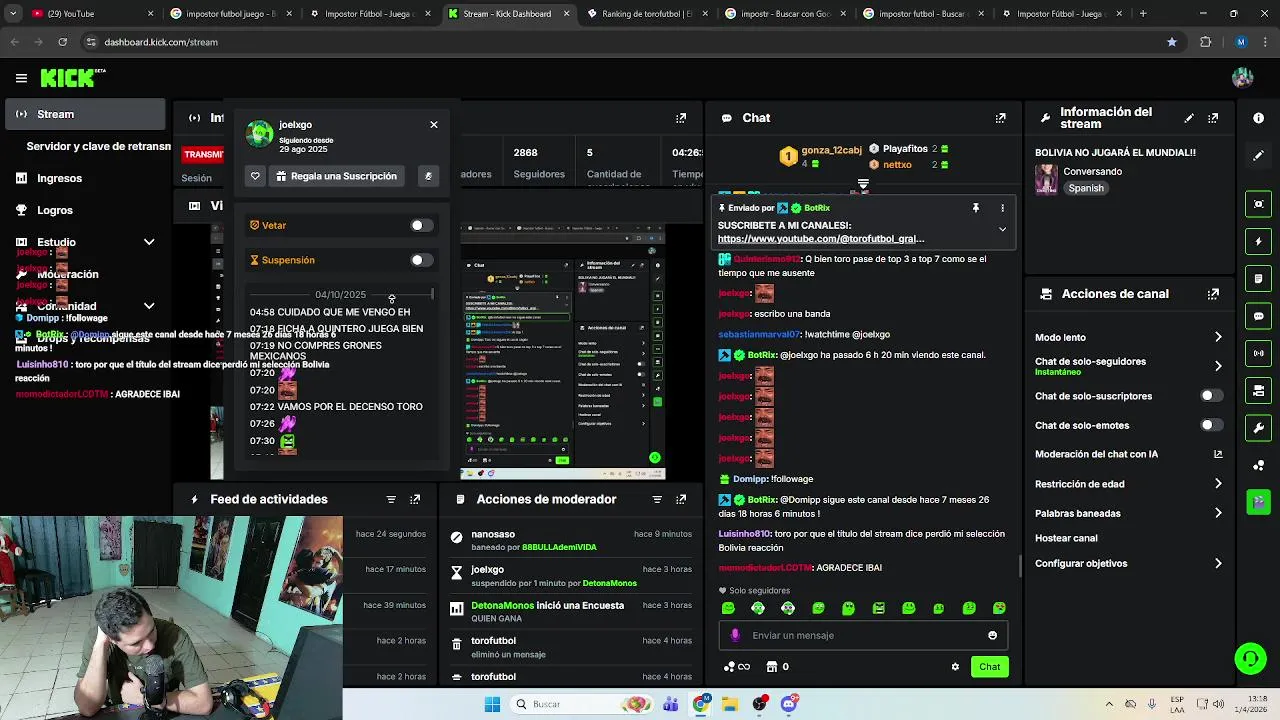
Task: Expand the Comunidad sidebar section
Action: pyautogui.click(x=149, y=306)
